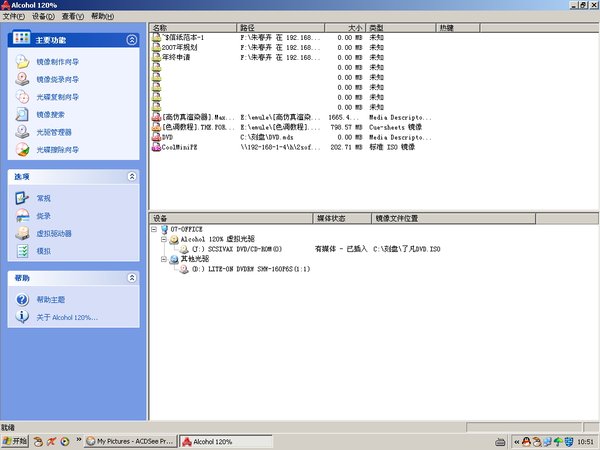The image size is (600, 450).
Task: Switch to My Pictures - ACDSee taskbar button
Action: click(131, 442)
